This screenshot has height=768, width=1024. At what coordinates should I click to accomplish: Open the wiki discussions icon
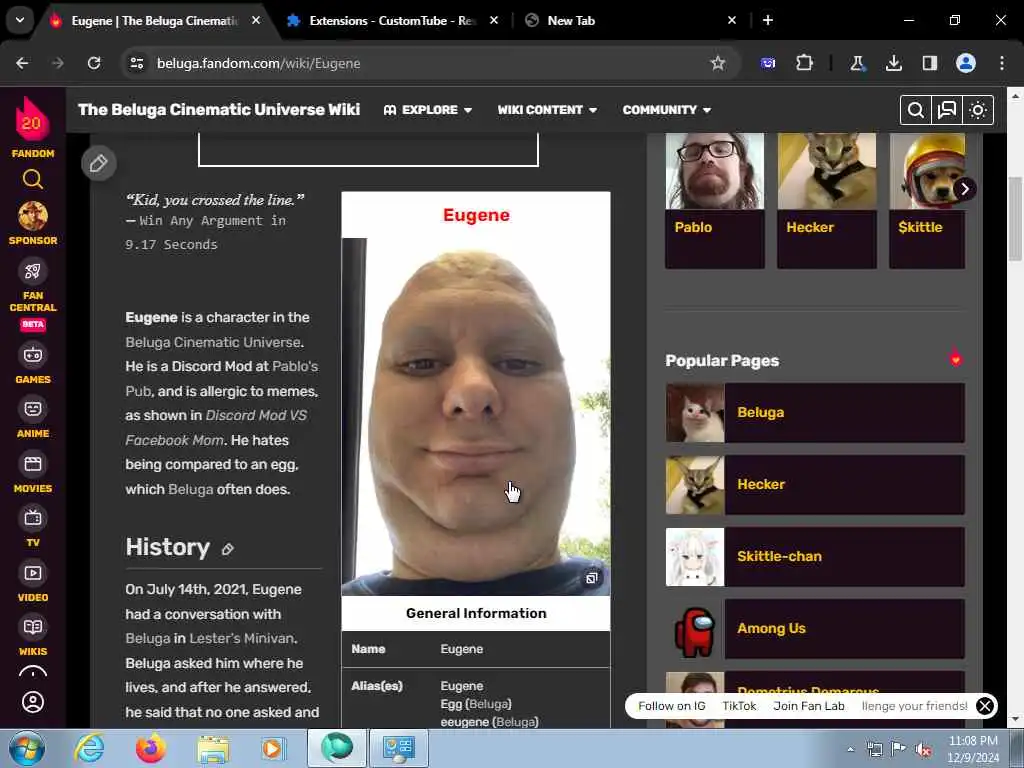click(946, 110)
